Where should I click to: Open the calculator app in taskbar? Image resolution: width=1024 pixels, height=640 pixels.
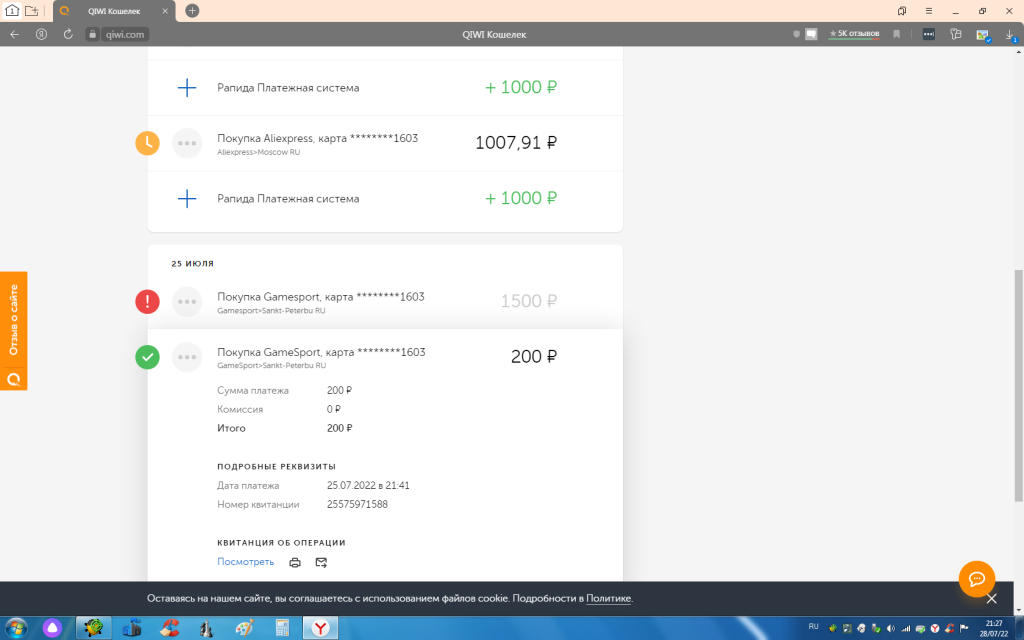coord(282,628)
